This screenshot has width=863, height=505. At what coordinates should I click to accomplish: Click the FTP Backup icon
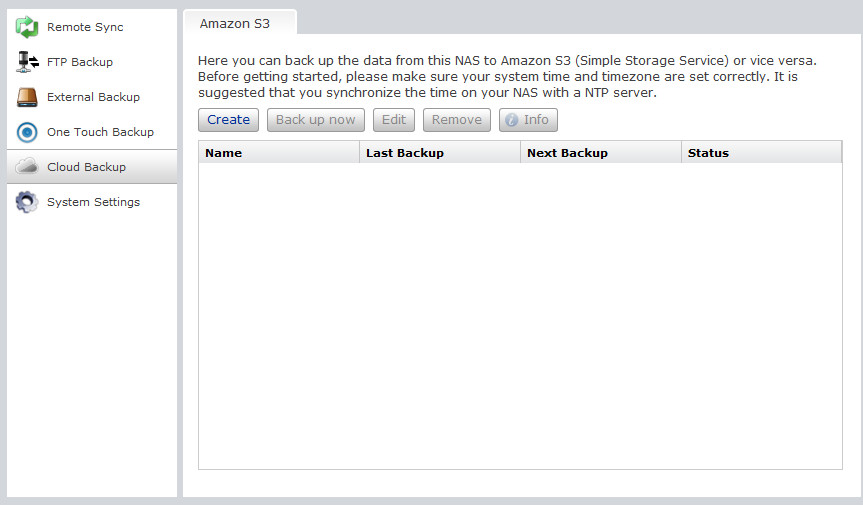pos(27,62)
